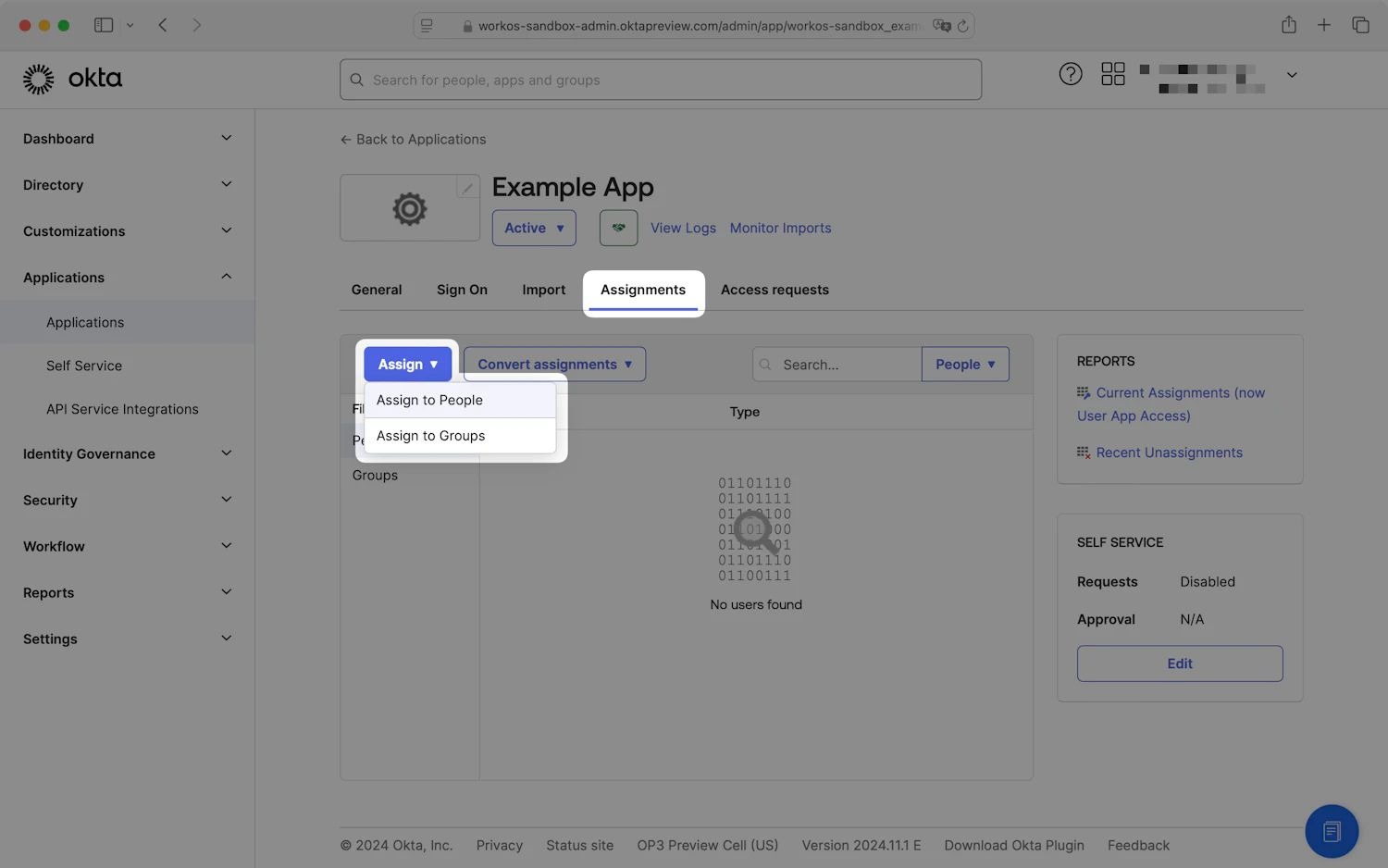Viewport: 1388px width, 868px height.
Task: Click the translate icon in address bar
Action: (941, 26)
